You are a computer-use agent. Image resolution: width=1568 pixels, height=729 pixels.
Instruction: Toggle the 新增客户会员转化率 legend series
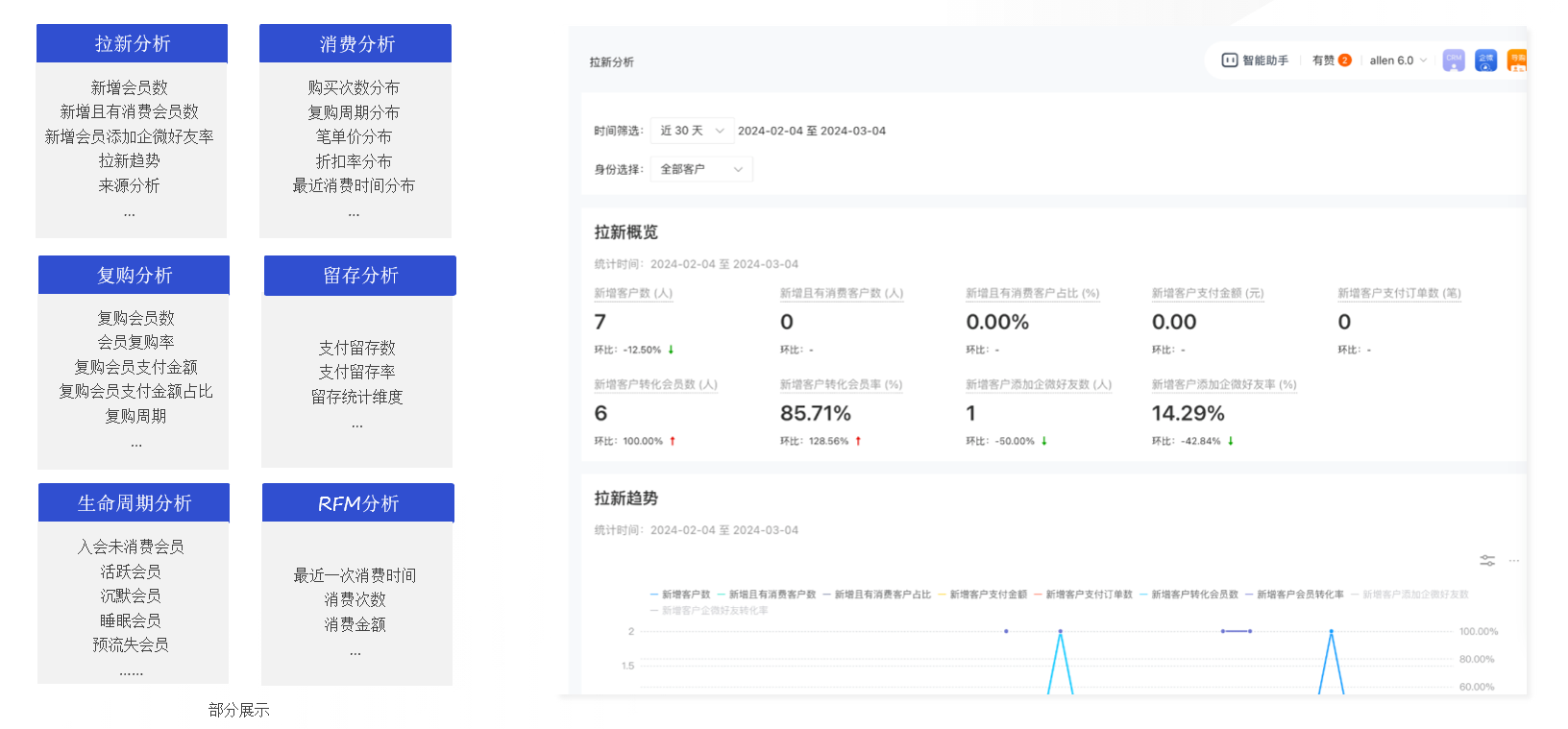click(x=1295, y=595)
